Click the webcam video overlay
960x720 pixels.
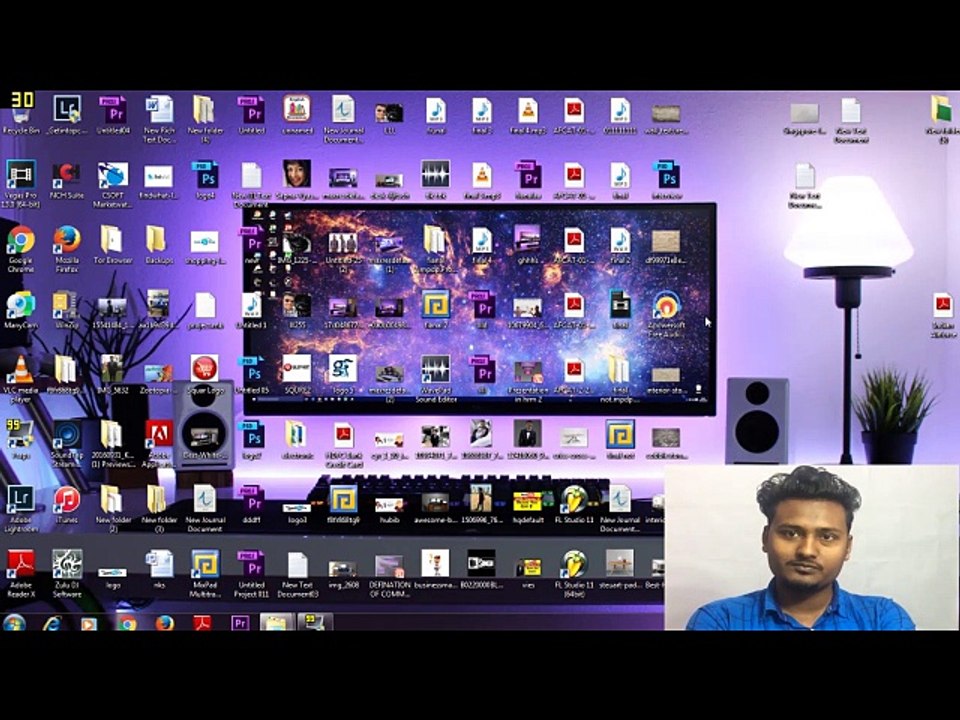[x=812, y=547]
